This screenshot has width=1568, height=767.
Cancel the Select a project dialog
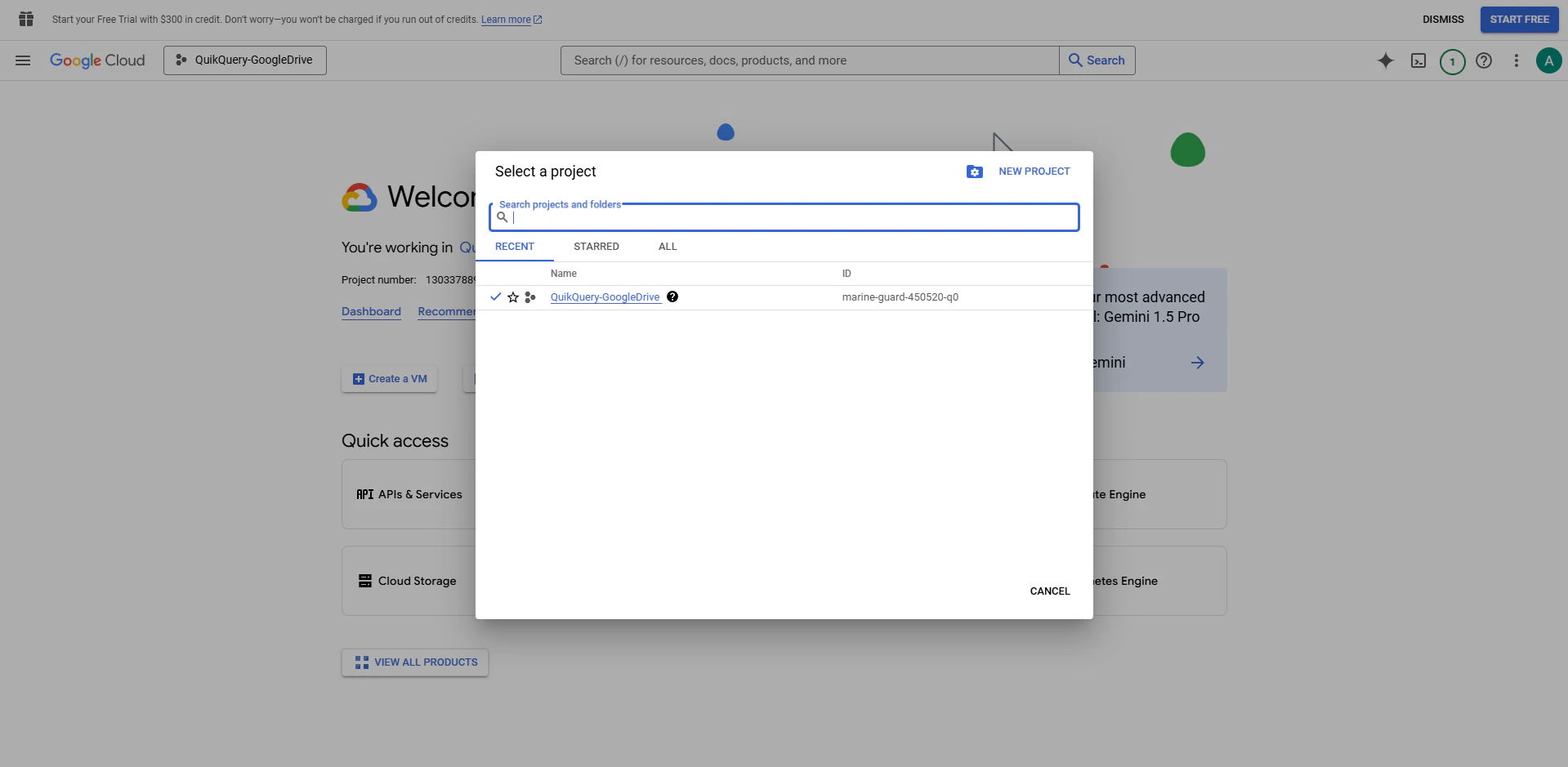pyautogui.click(x=1050, y=591)
